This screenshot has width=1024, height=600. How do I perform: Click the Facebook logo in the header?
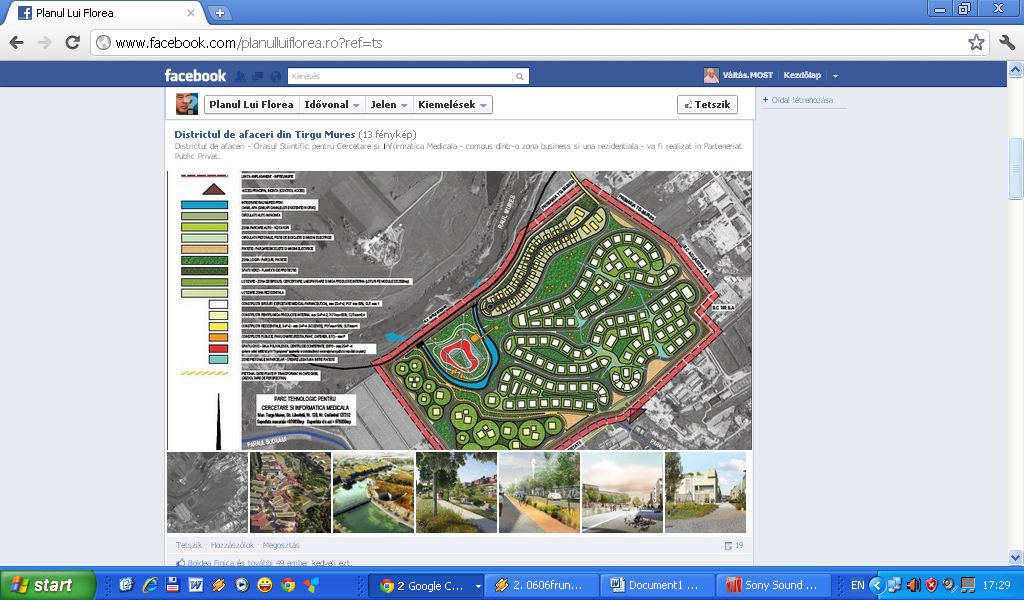tap(195, 76)
